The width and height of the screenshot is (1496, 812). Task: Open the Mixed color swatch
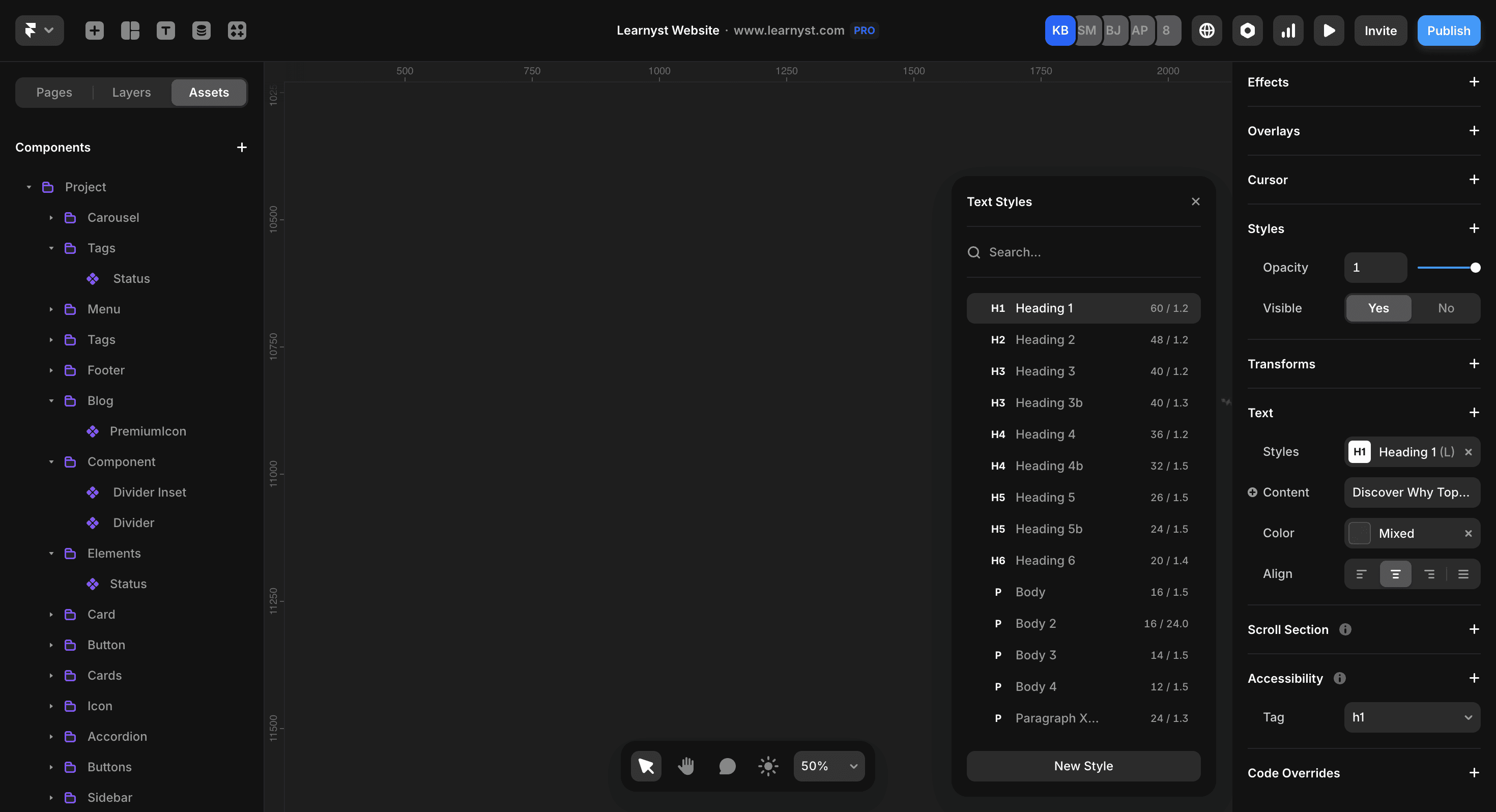(x=1359, y=533)
